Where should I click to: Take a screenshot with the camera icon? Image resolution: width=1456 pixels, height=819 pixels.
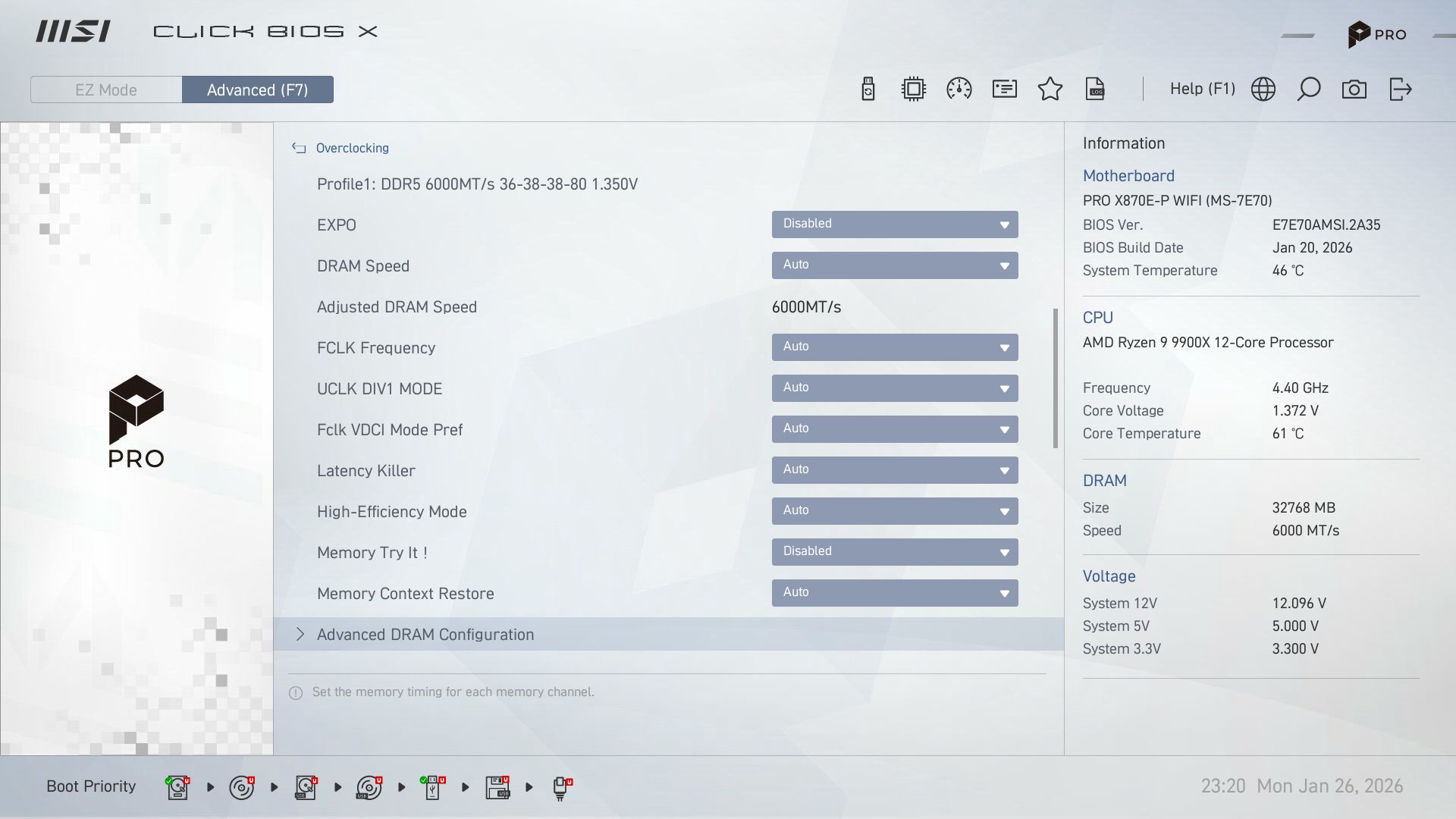click(1355, 89)
